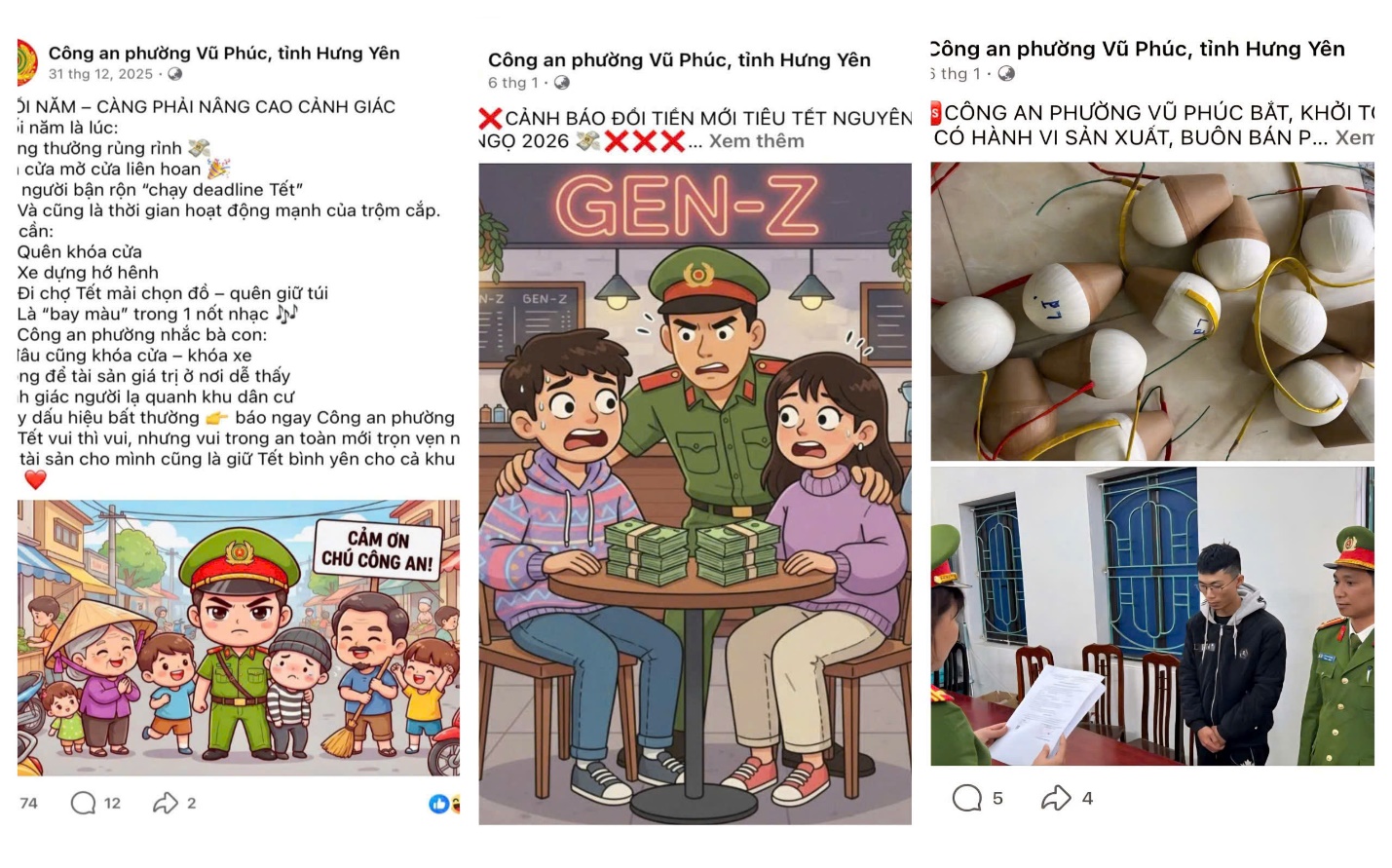1392x868 pixels.
Task: Open Công an phường Vũ Phúc page from first post
Action: pyautogui.click(x=224, y=53)
